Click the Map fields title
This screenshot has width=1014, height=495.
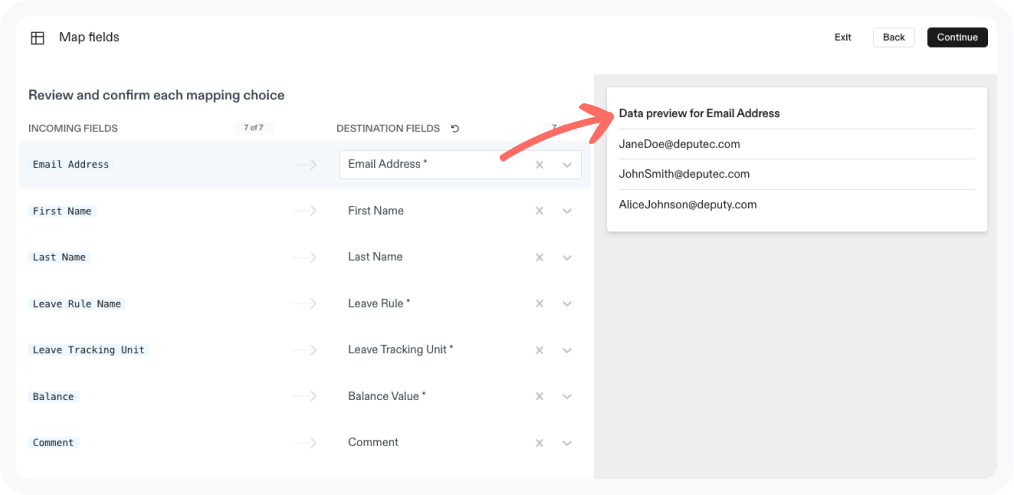89,38
